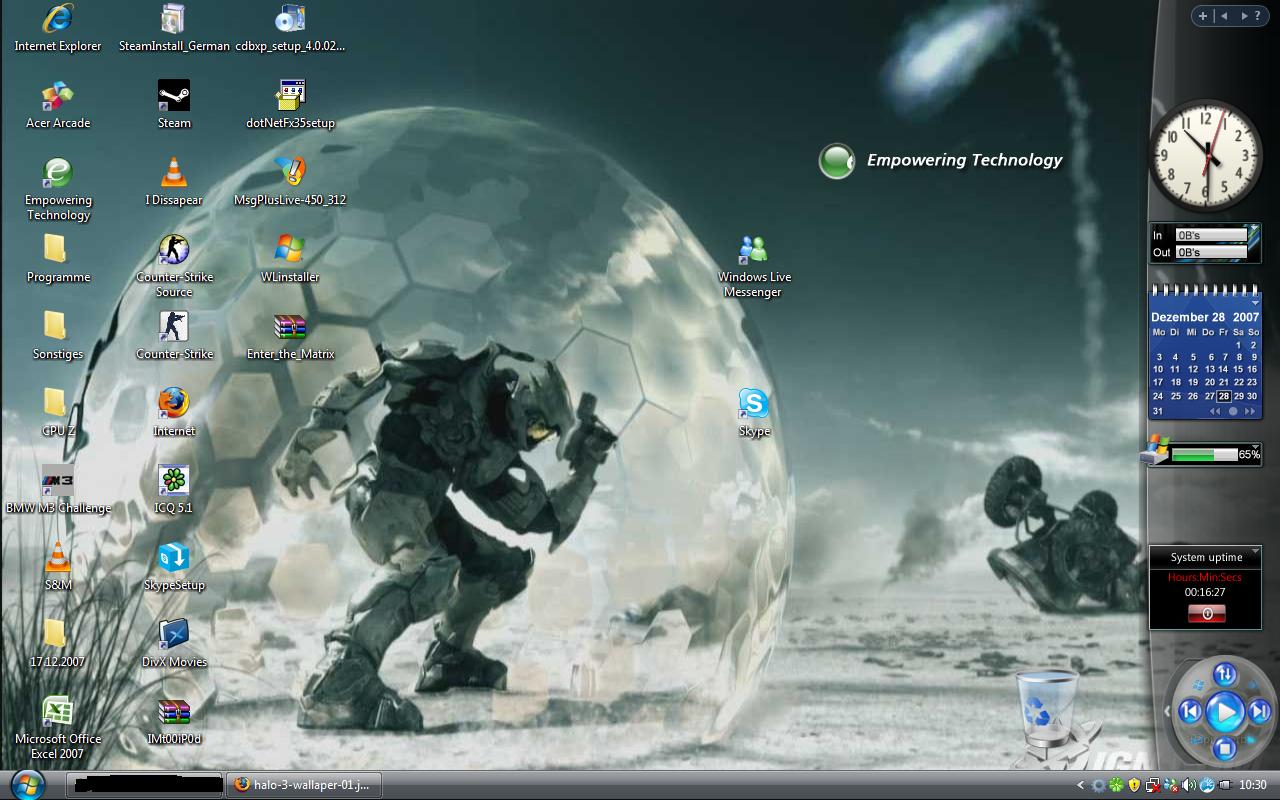Open the memory meter gadget dropdown arrow
The height and width of the screenshot is (800, 1280).
coord(1255,447)
